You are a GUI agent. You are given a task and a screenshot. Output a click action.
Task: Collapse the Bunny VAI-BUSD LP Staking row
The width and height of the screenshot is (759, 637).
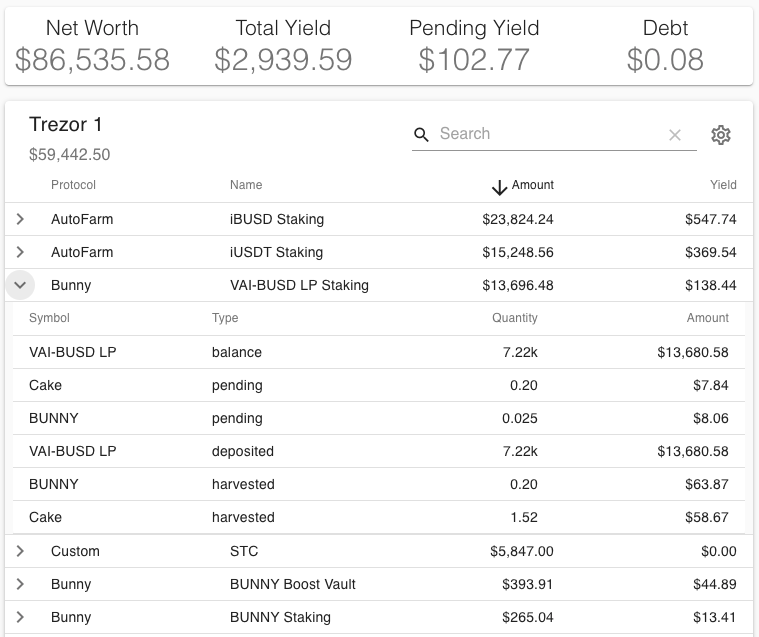coord(20,285)
